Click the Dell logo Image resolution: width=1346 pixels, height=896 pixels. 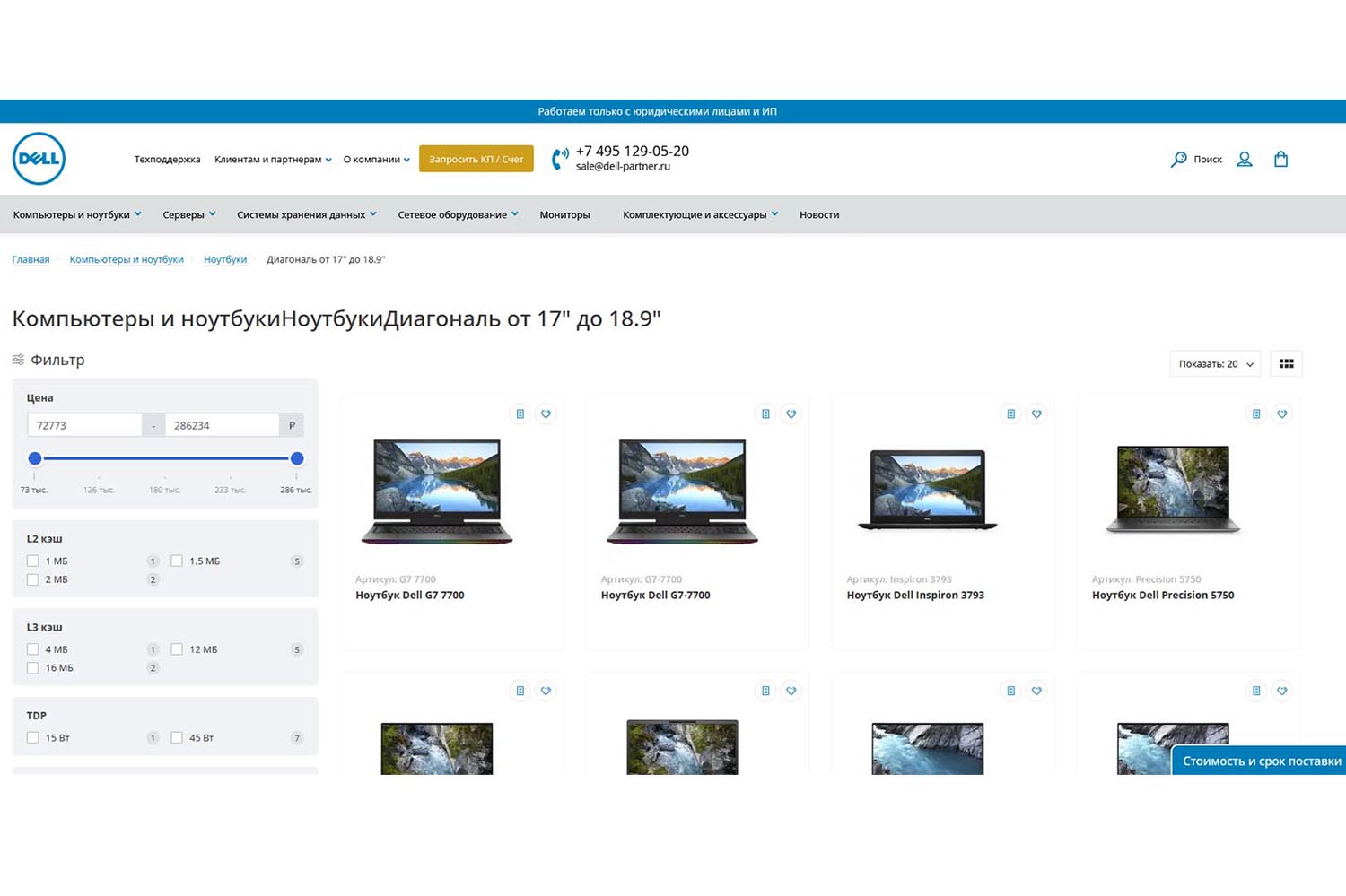click(39, 159)
